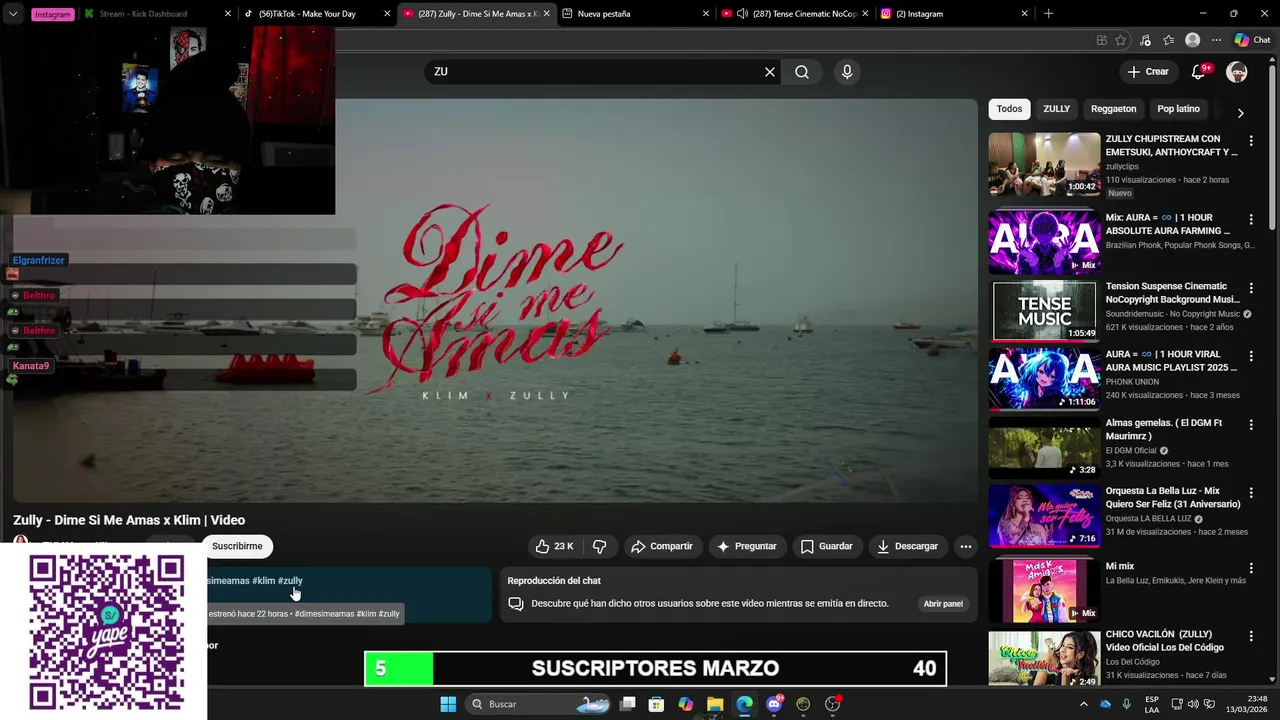Viewport: 1280px width, 720px height.
Task: Click the Suscribirme button
Action: click(x=237, y=546)
